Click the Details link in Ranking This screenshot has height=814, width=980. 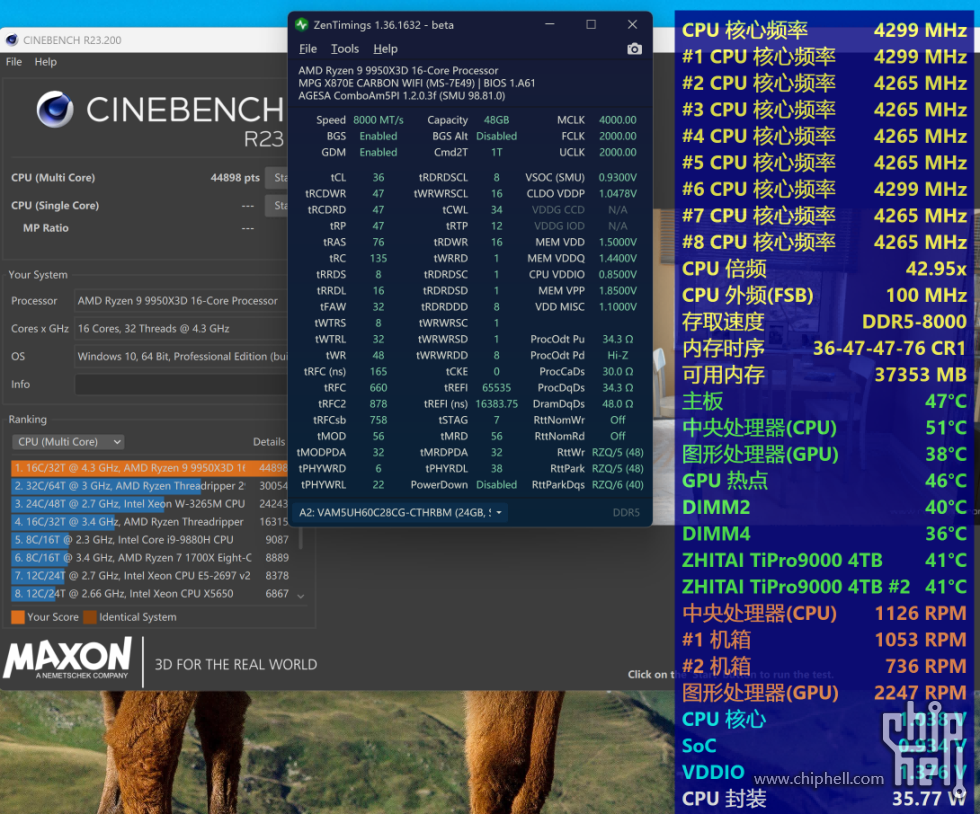coord(269,442)
